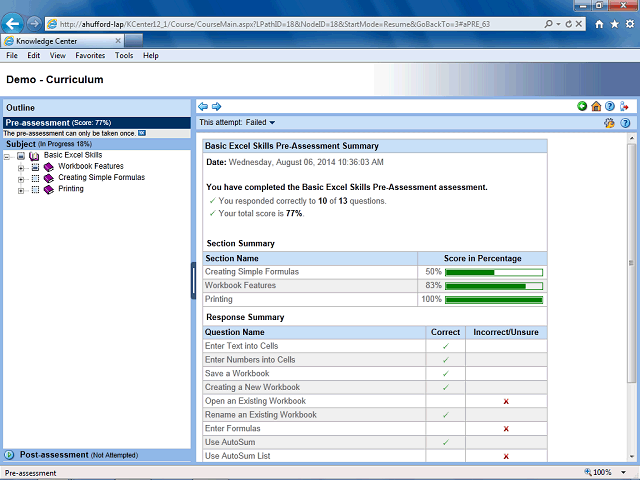Open Favorites star icon
This screenshot has width=640, height=480.
614,24
